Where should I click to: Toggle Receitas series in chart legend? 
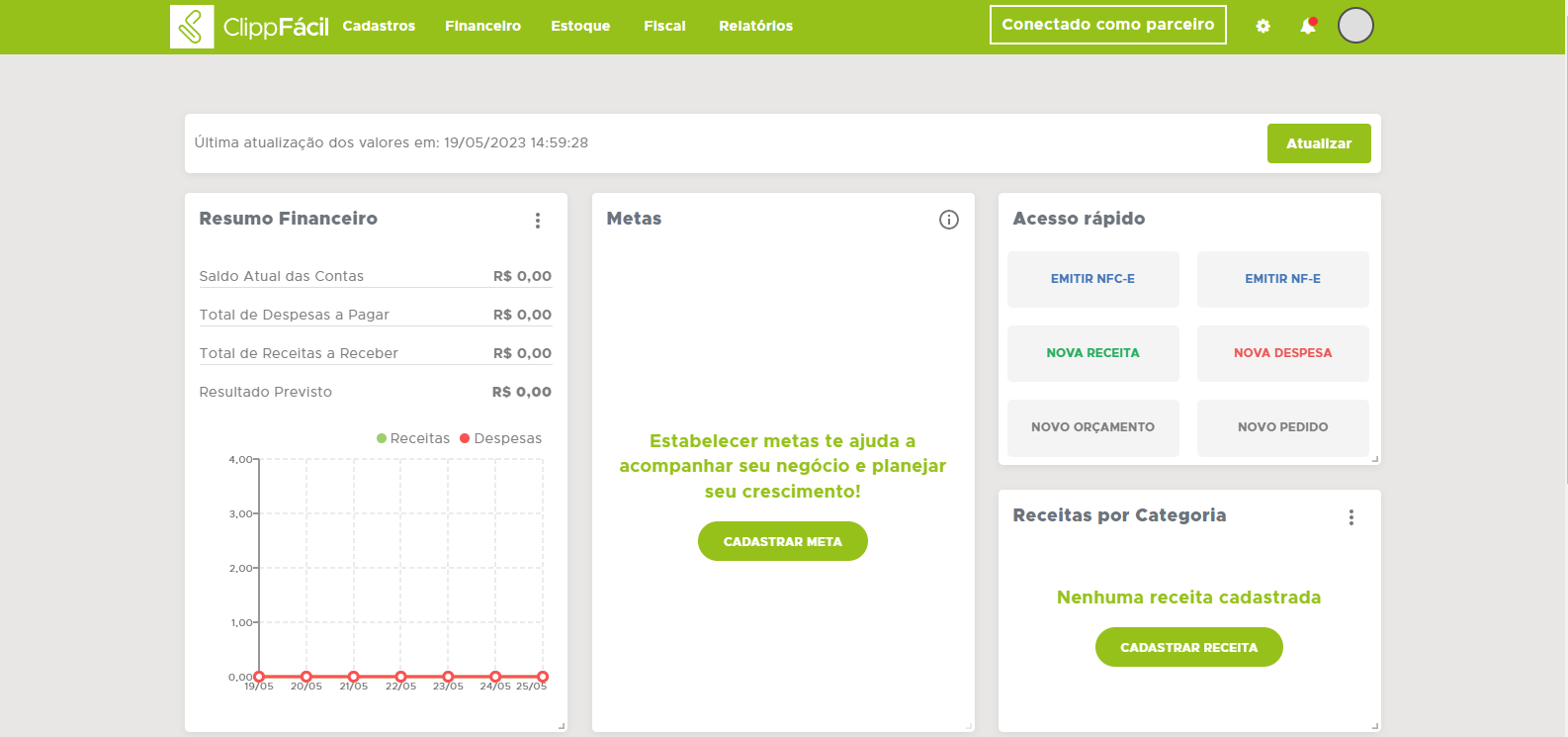(x=413, y=438)
